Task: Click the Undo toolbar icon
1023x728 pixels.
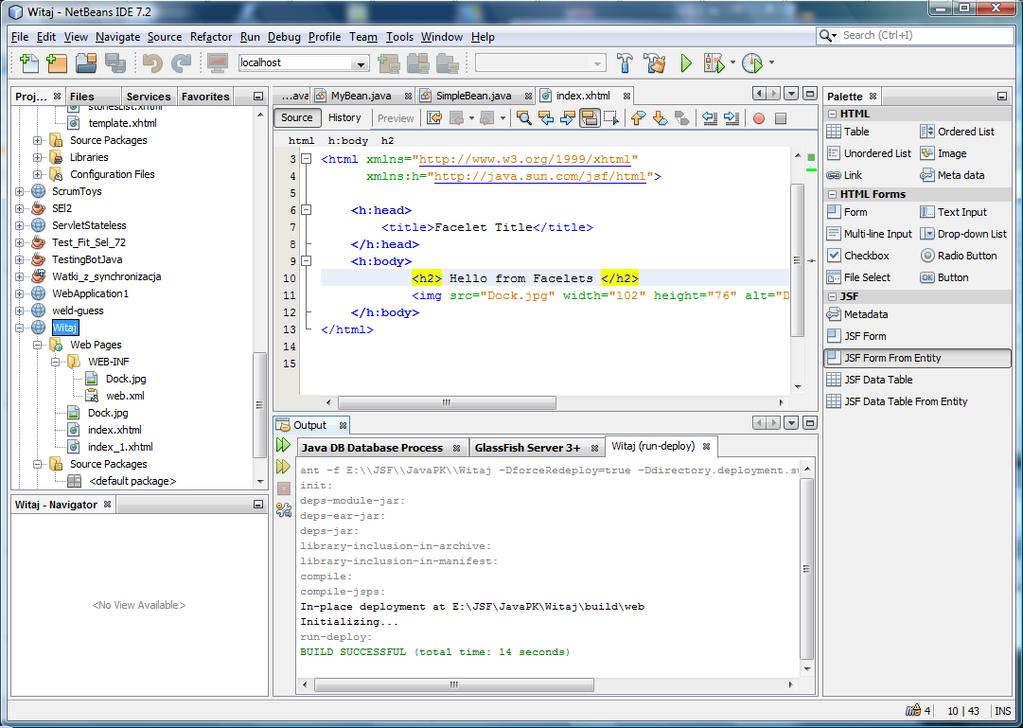Action: pos(153,63)
